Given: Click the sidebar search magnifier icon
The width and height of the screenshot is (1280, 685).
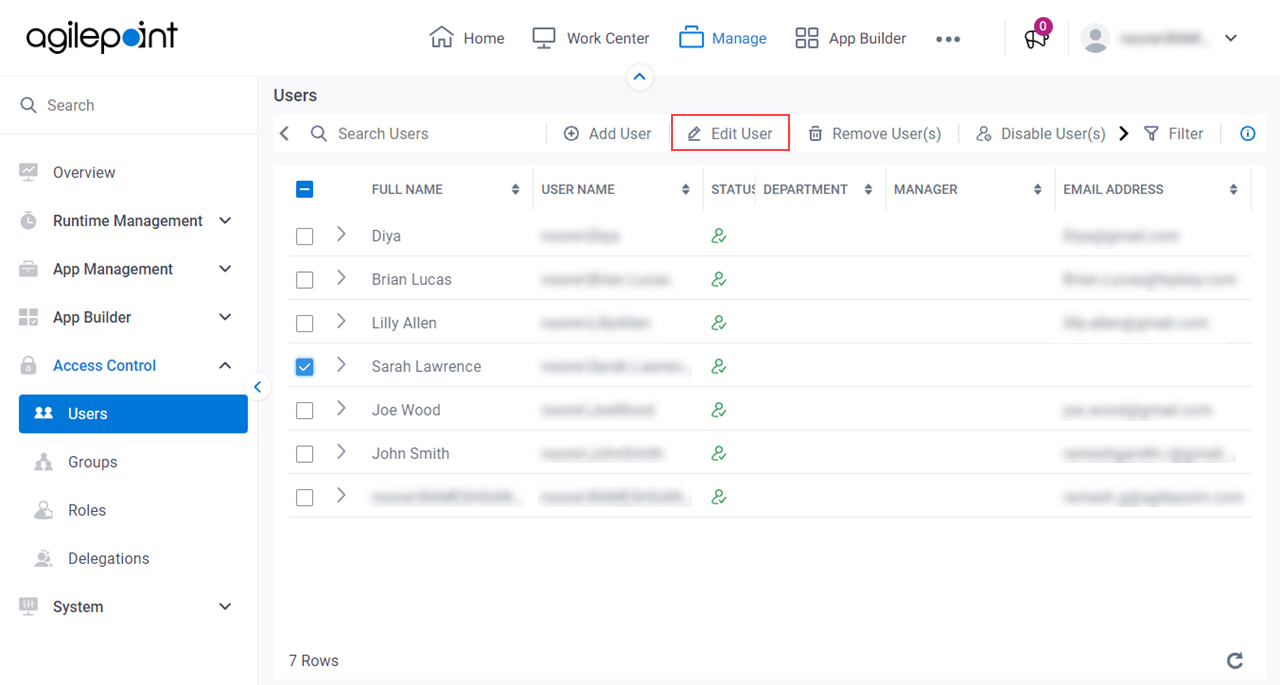Looking at the screenshot, I should click(29, 105).
